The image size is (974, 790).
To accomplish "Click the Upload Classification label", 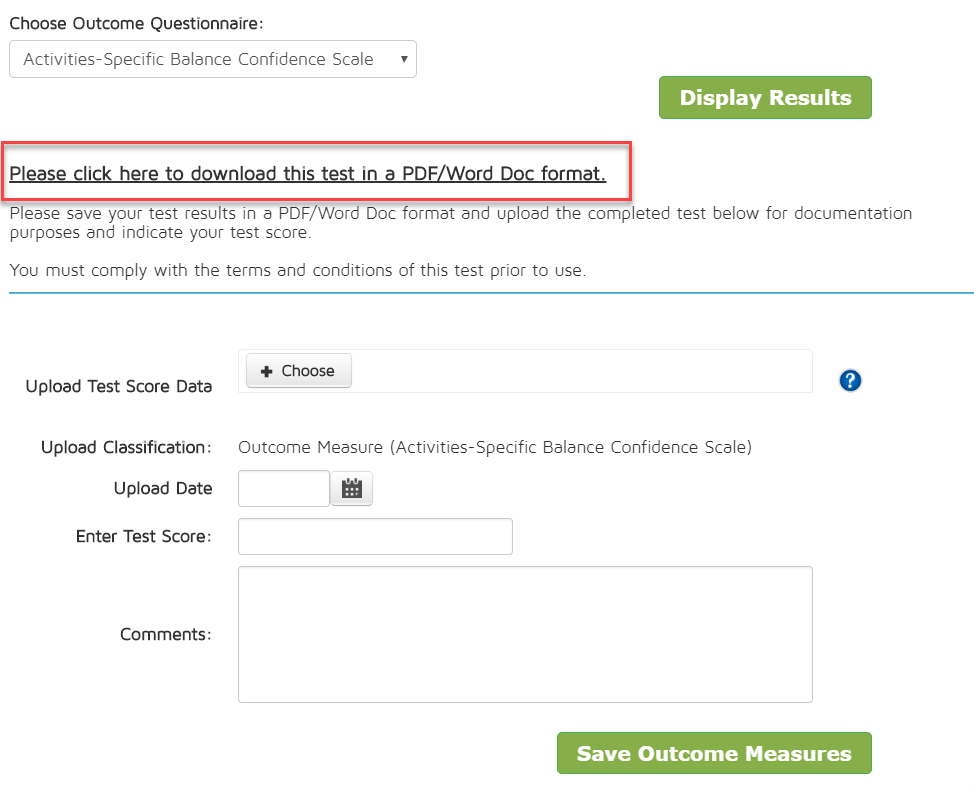I will click(126, 447).
